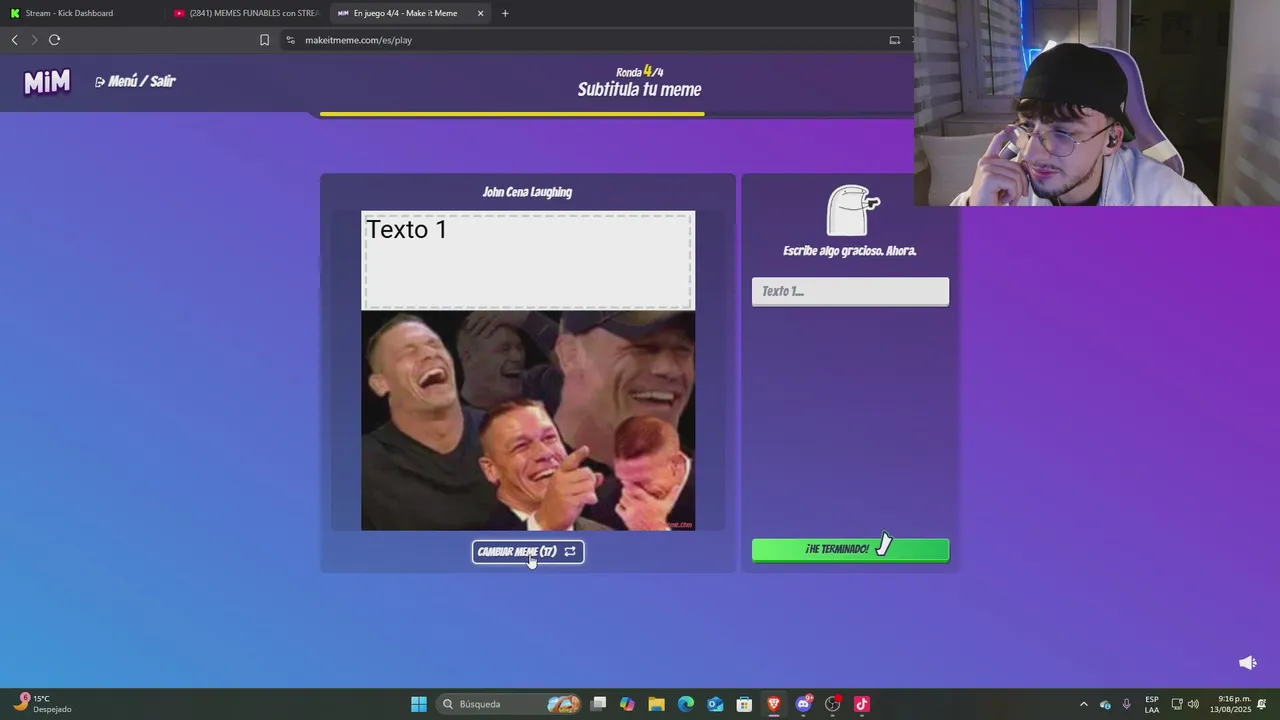Open Task View from taskbar
Viewport: 1280px width, 720px height.
(598, 704)
